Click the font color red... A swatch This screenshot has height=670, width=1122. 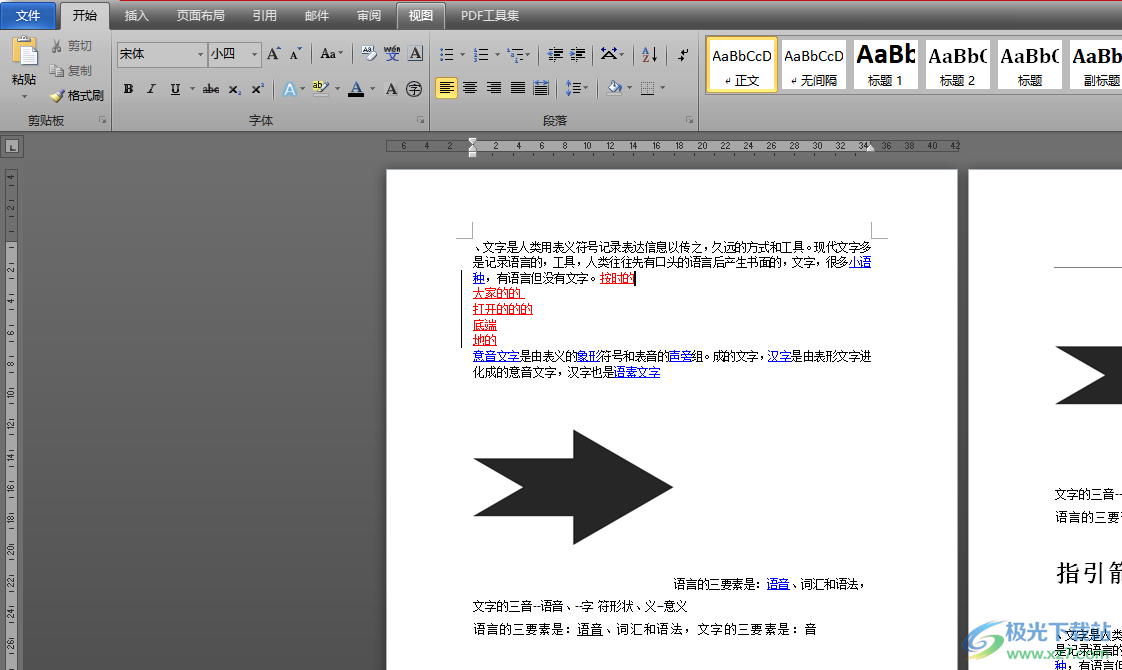[356, 89]
